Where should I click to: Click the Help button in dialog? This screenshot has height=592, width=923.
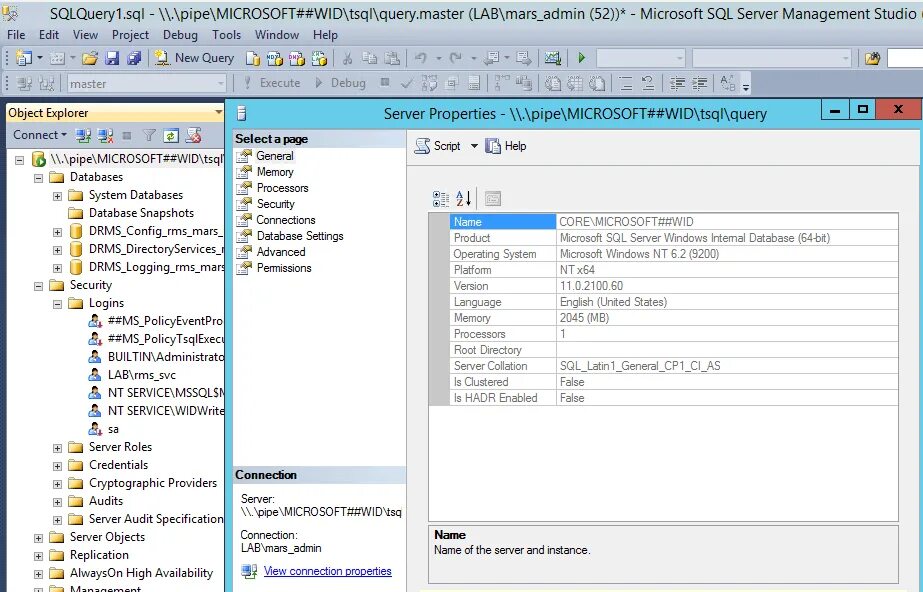pyautogui.click(x=506, y=146)
